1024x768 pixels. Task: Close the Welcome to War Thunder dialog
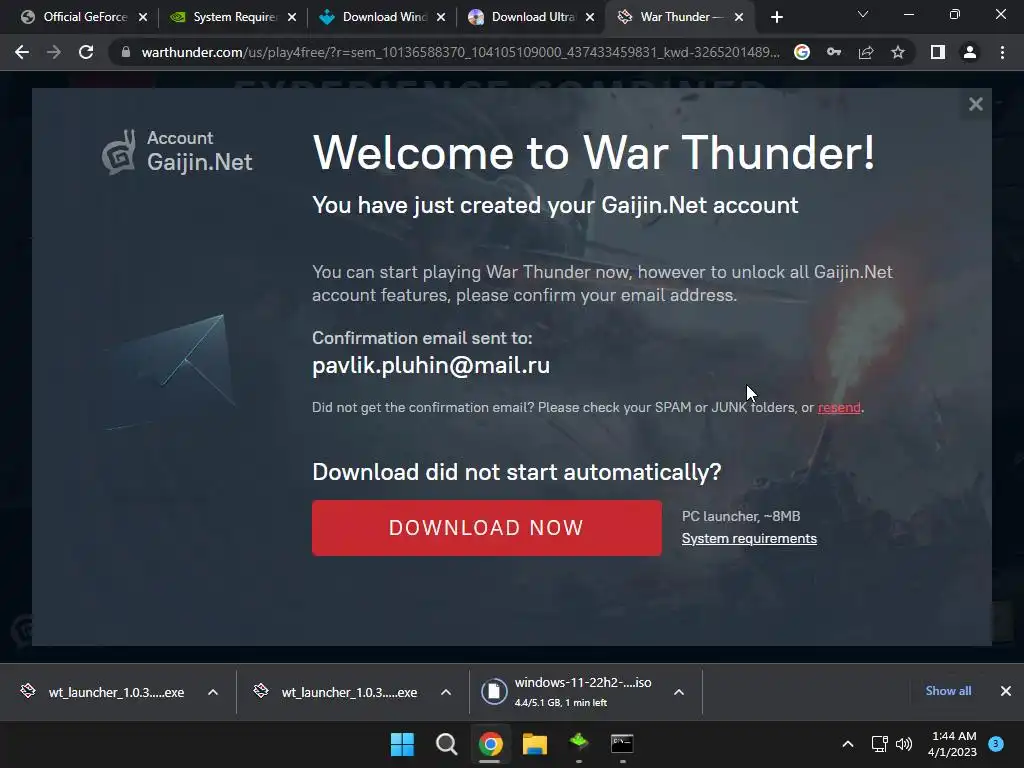[x=976, y=104]
